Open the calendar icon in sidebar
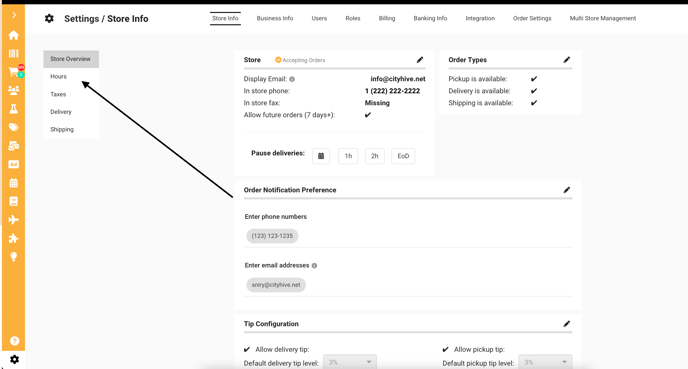Screen dimensions: 688x369 [x=14, y=183]
